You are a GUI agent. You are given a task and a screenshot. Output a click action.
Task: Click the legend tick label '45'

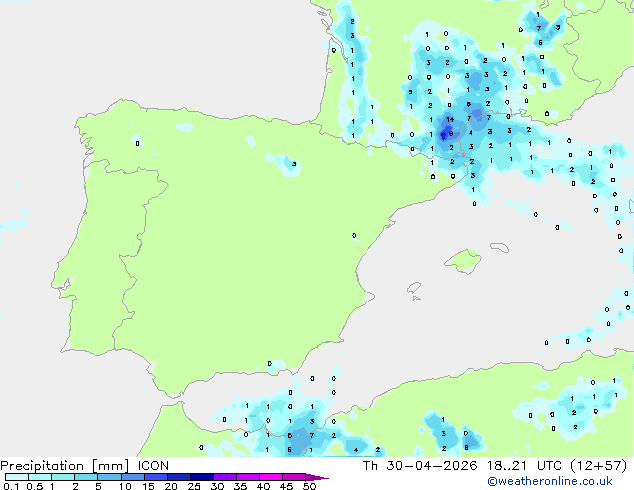click(x=286, y=486)
